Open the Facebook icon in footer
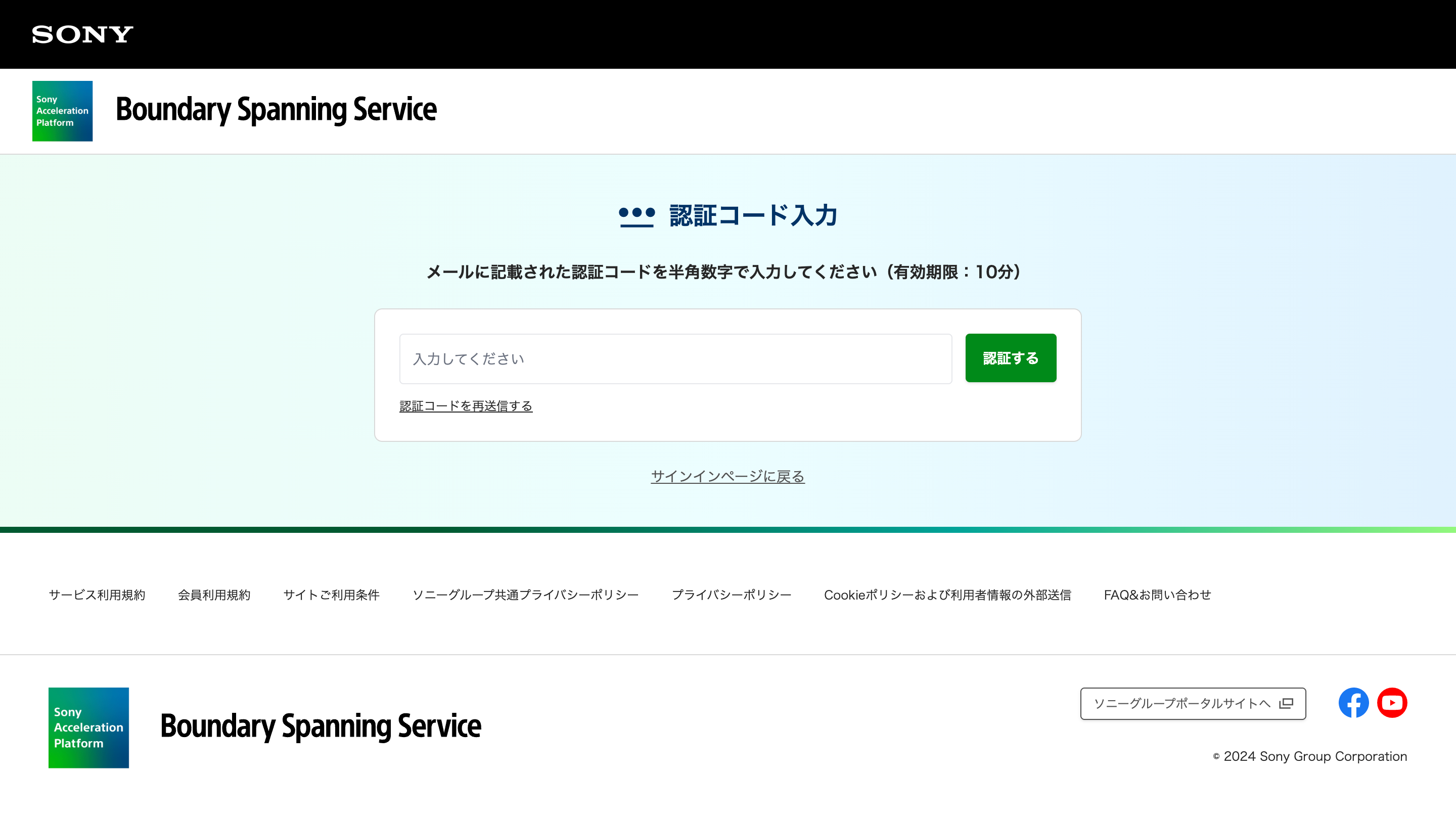 click(1353, 703)
